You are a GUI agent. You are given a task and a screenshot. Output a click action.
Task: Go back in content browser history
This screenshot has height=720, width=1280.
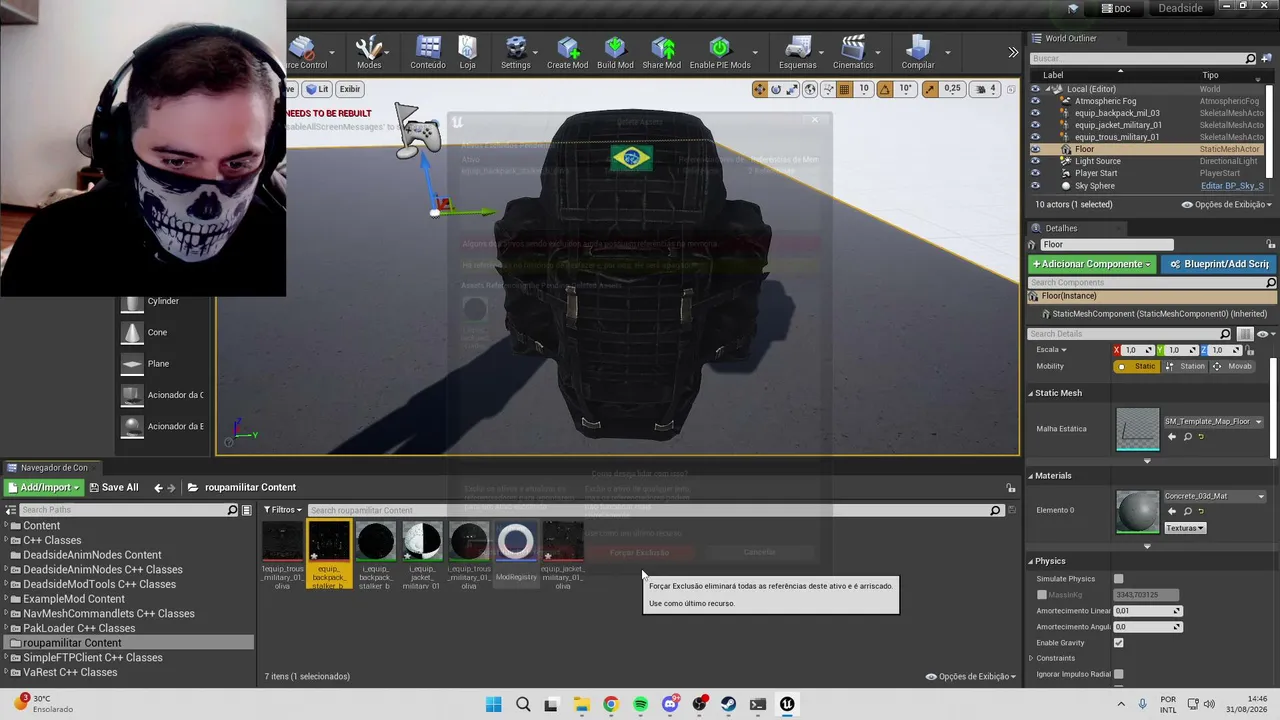tap(158, 488)
